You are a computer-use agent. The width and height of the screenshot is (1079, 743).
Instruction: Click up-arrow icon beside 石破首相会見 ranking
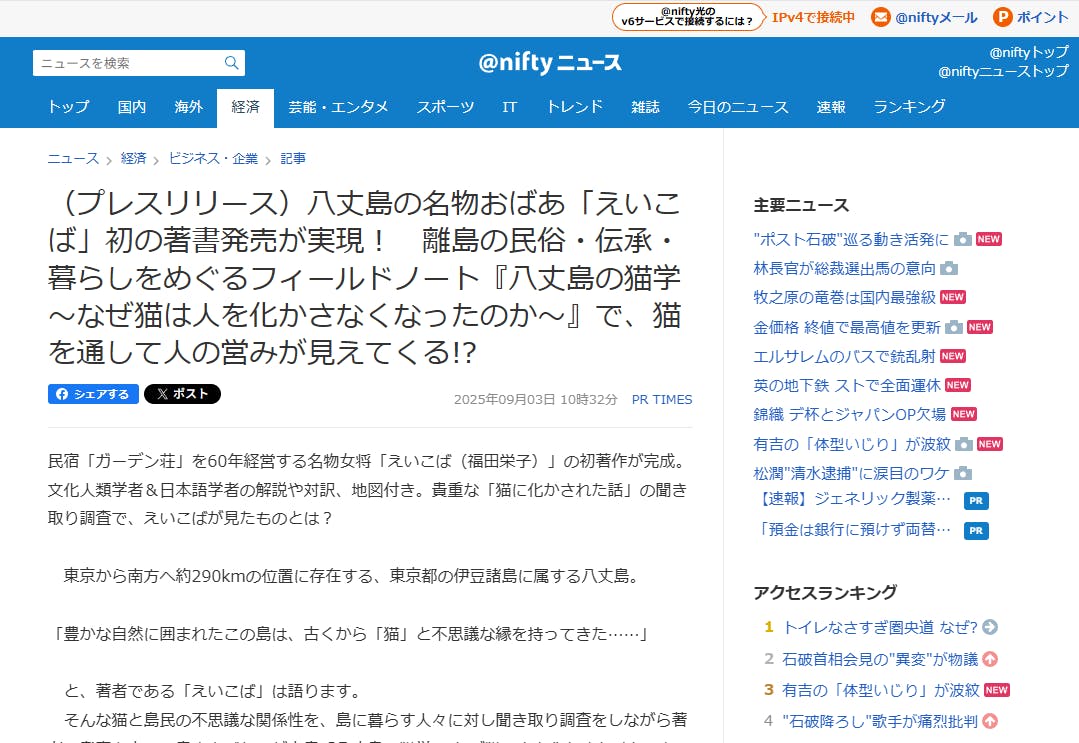pos(990,659)
